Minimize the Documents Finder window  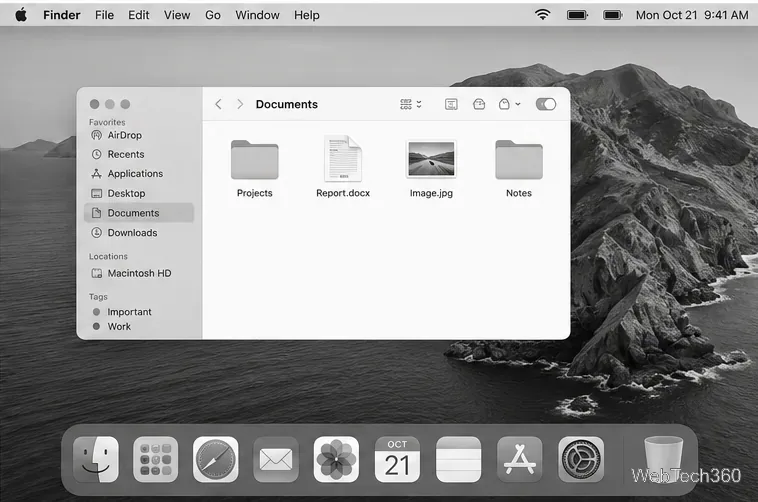click(x=110, y=104)
